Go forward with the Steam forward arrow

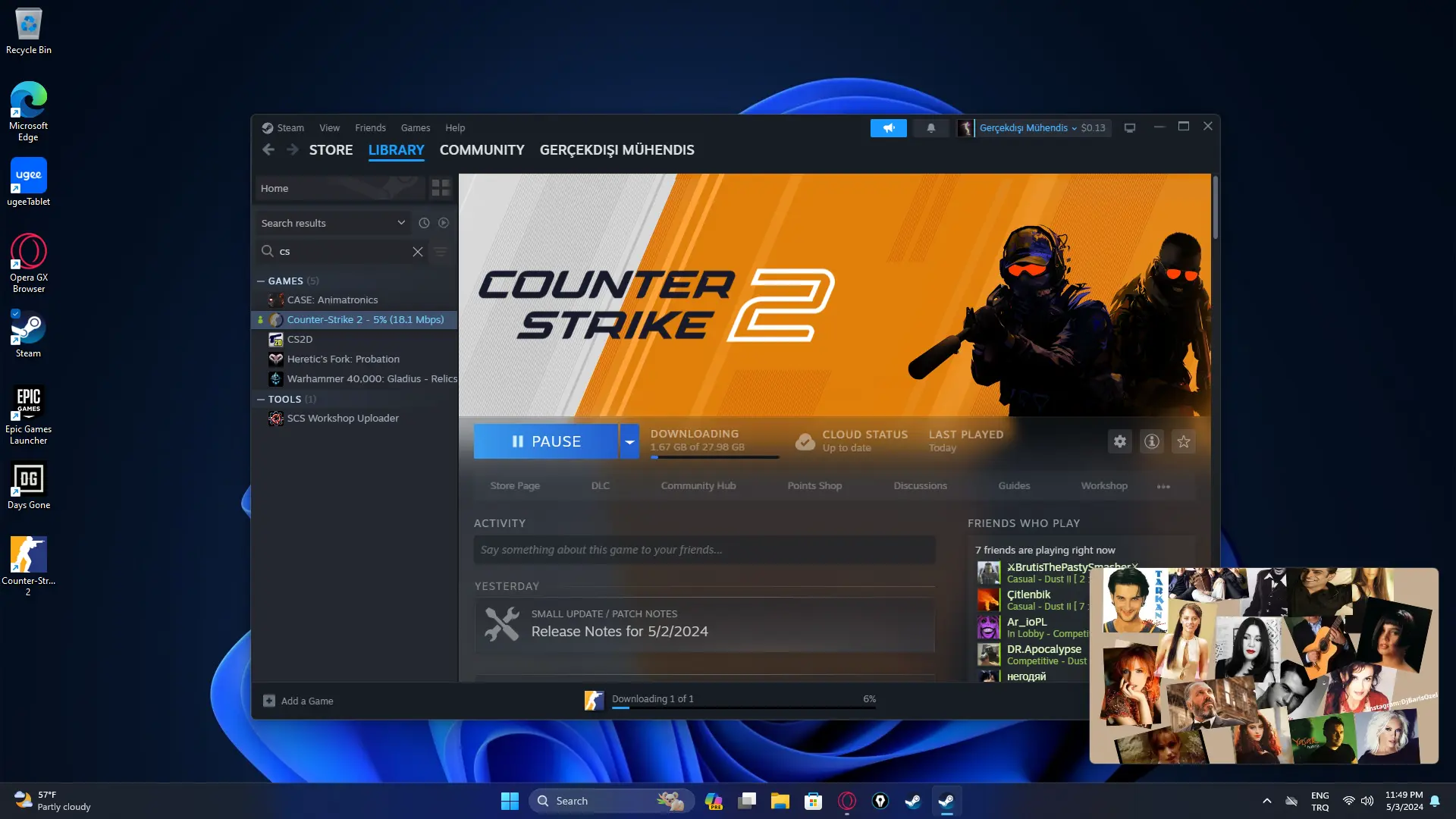tap(293, 150)
